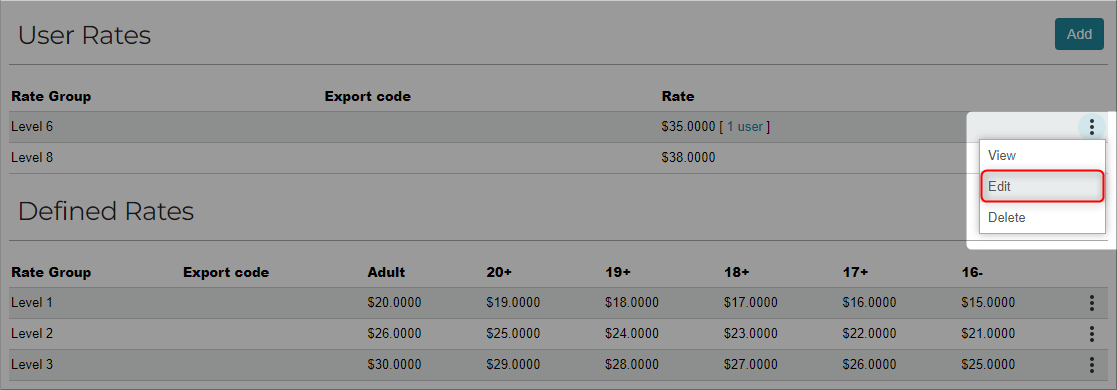
Task: Open the kebab menu for Level 2
Action: tap(1091, 334)
